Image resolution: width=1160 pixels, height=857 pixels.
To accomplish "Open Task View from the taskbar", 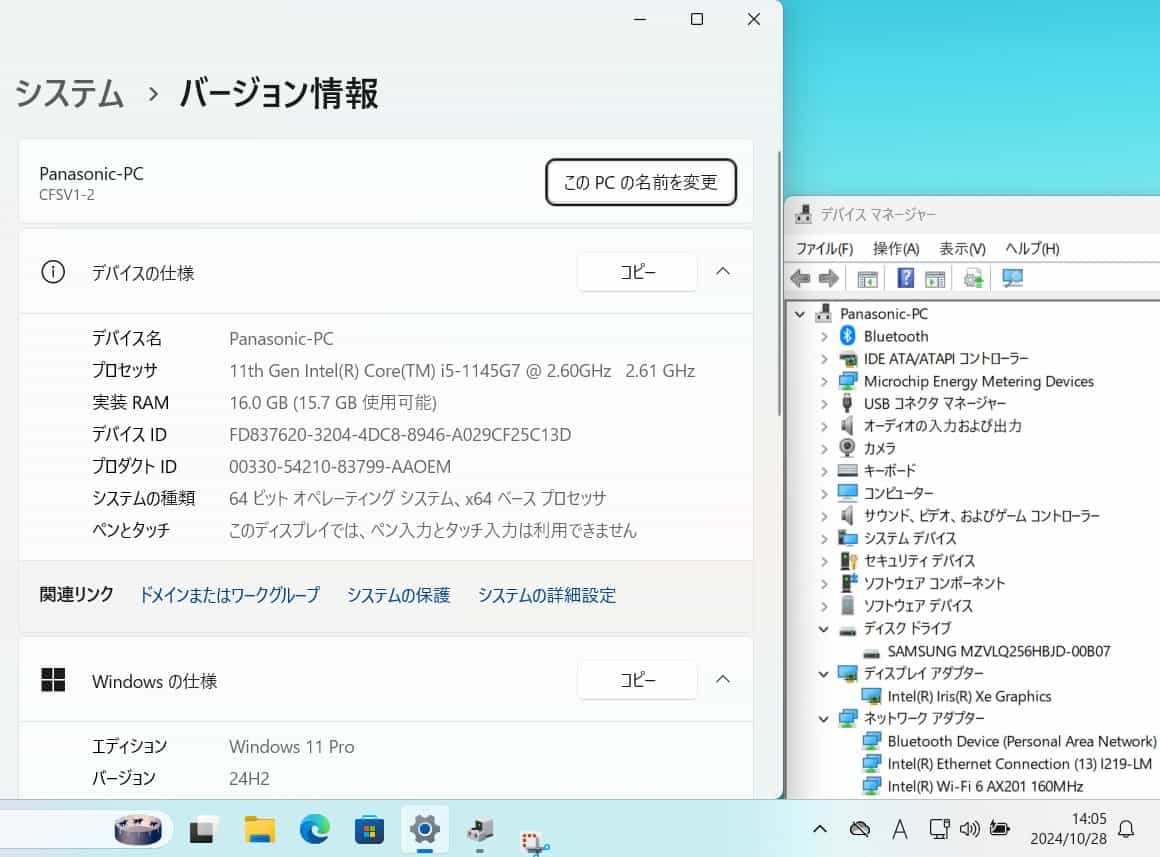I will [x=205, y=829].
